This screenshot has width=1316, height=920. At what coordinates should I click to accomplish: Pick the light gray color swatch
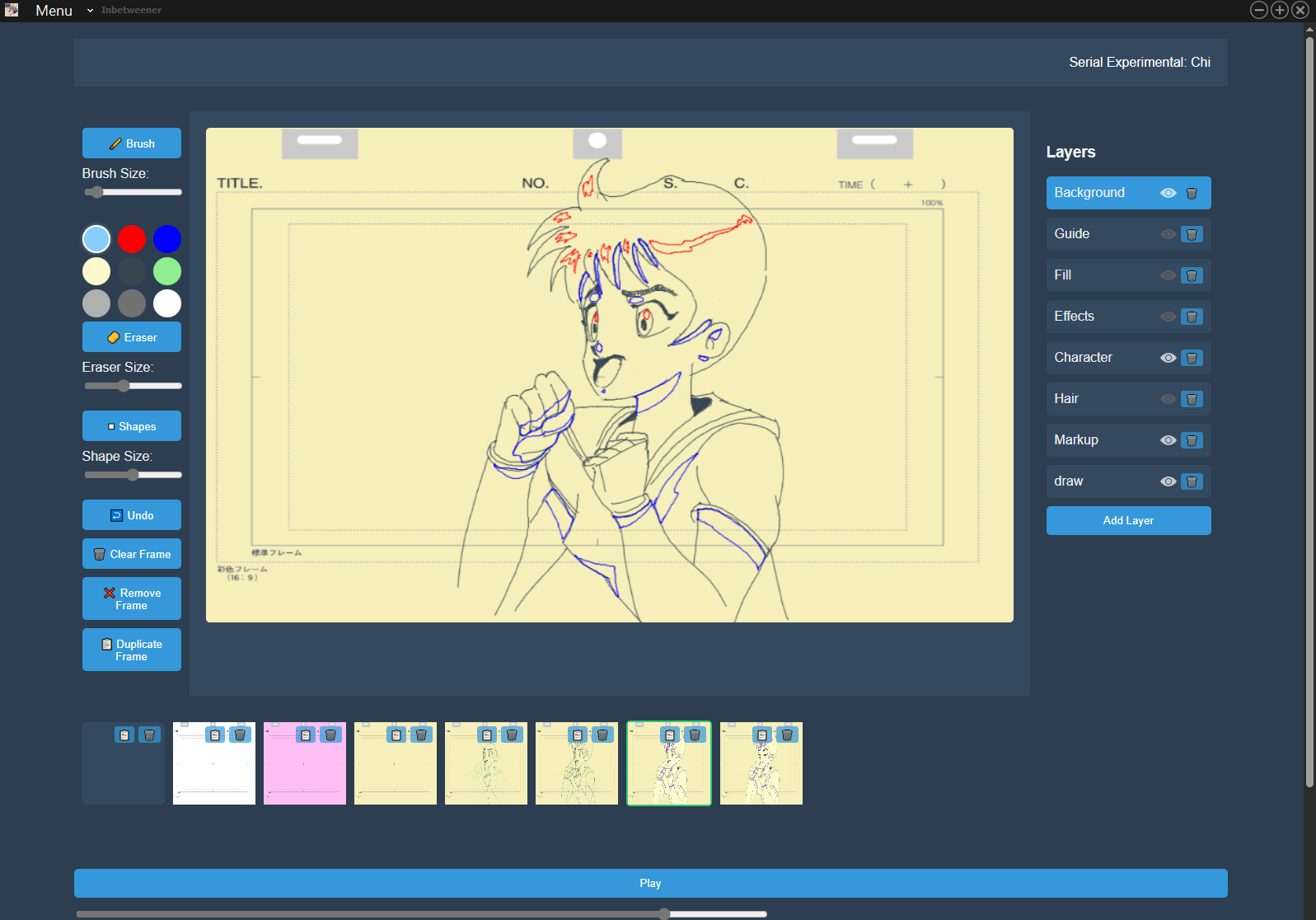96,303
